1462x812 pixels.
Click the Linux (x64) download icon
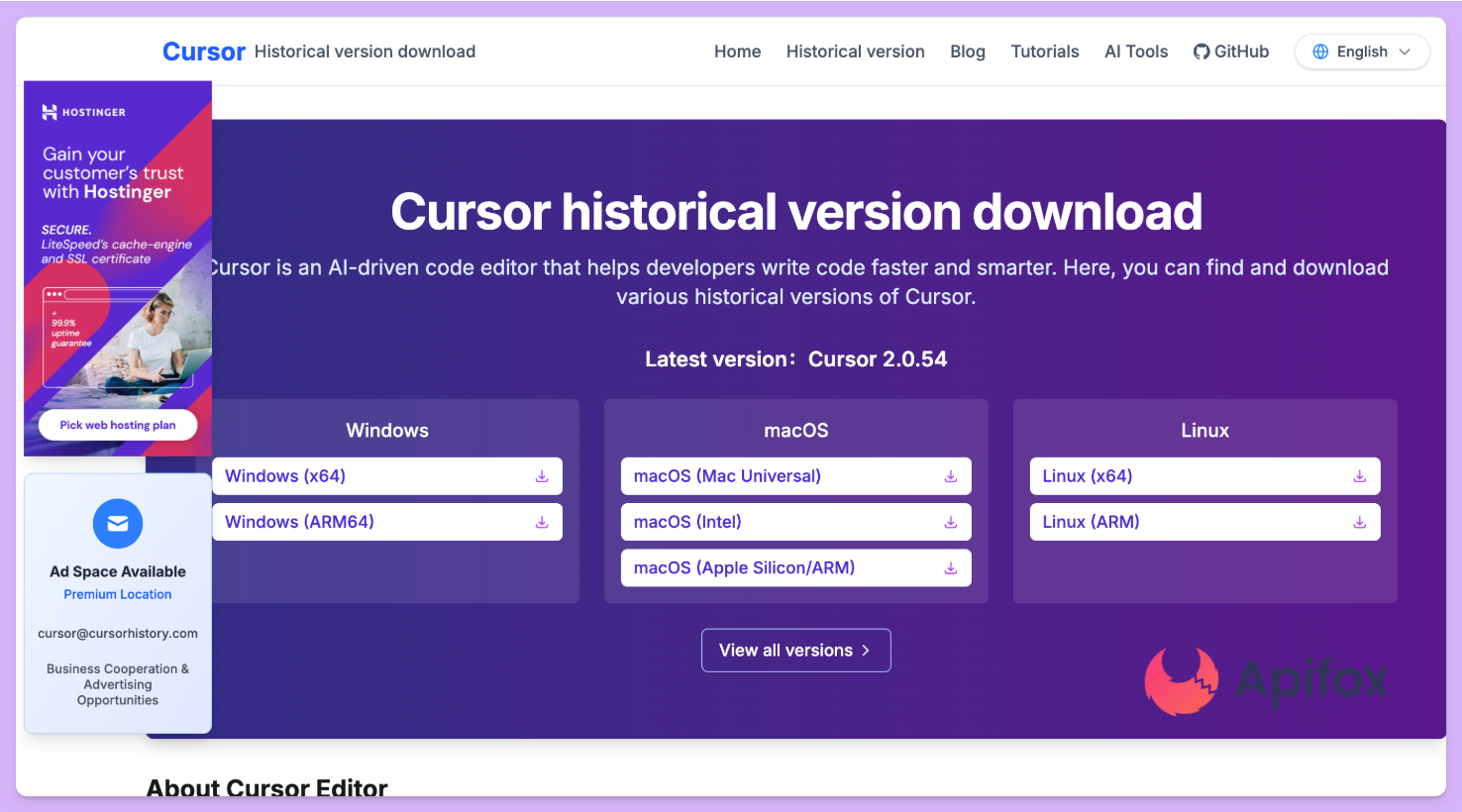click(1359, 476)
